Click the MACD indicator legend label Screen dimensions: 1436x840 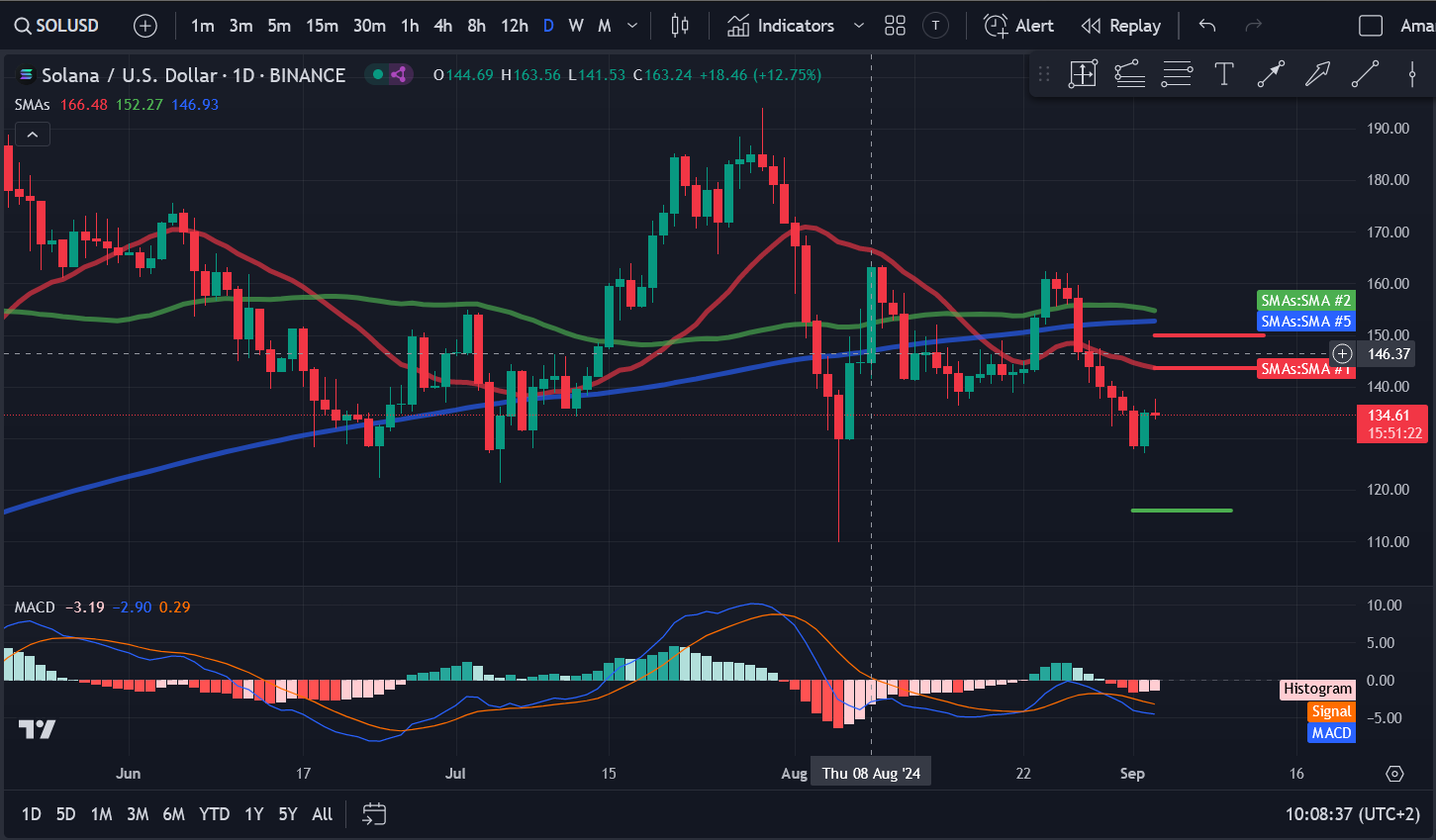[35, 607]
